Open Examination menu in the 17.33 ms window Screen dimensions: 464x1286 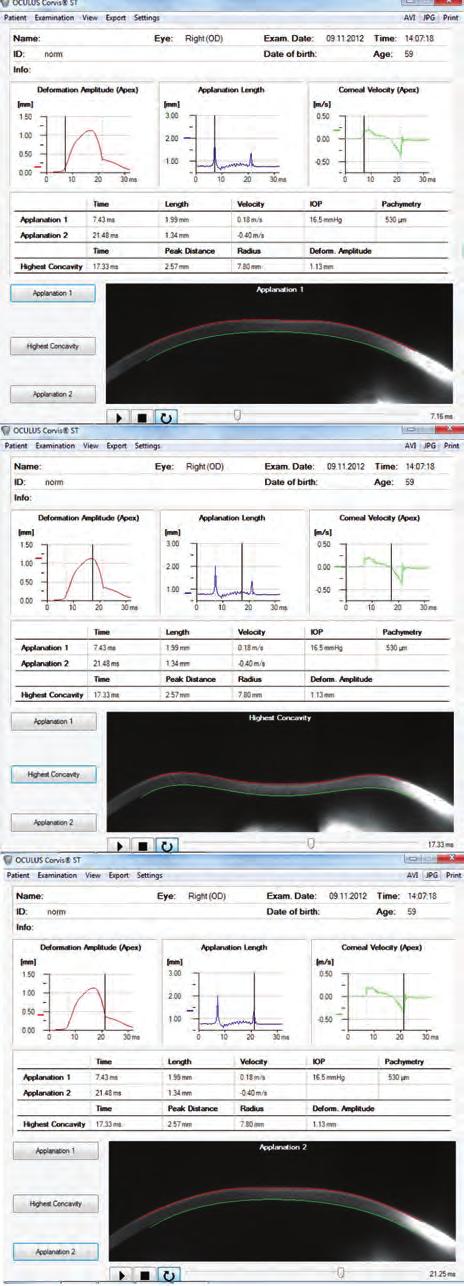coord(56,445)
